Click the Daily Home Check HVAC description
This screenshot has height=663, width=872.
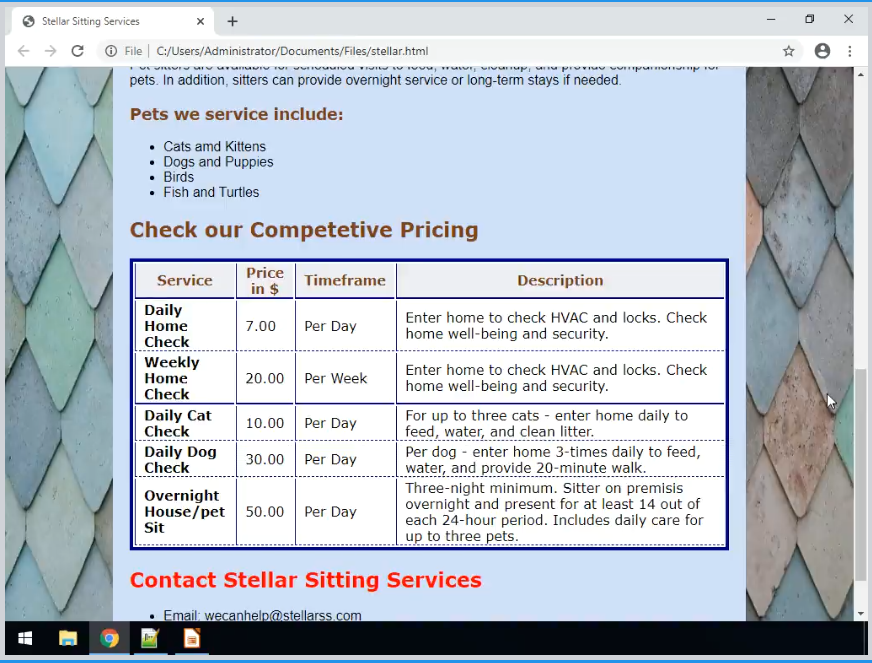[561, 326]
